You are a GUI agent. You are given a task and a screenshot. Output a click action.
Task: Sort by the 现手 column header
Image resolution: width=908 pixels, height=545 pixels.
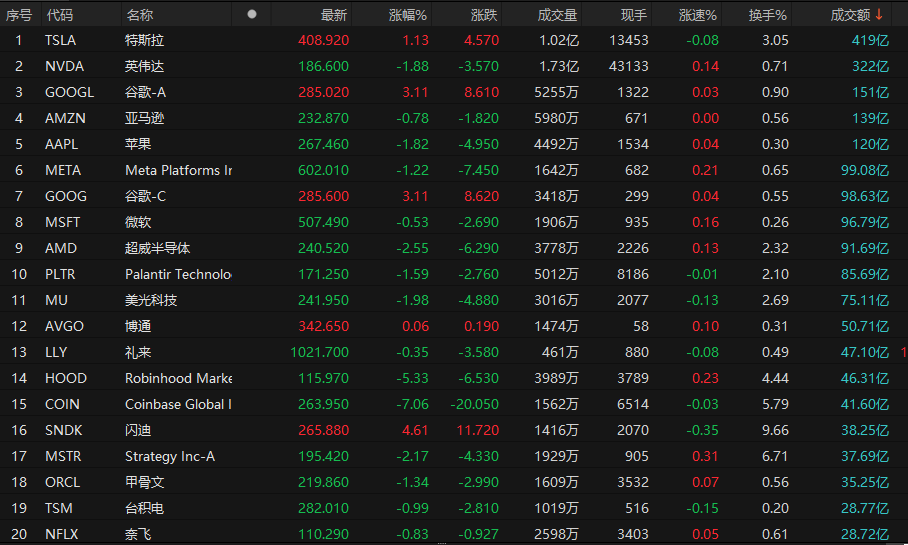click(634, 15)
